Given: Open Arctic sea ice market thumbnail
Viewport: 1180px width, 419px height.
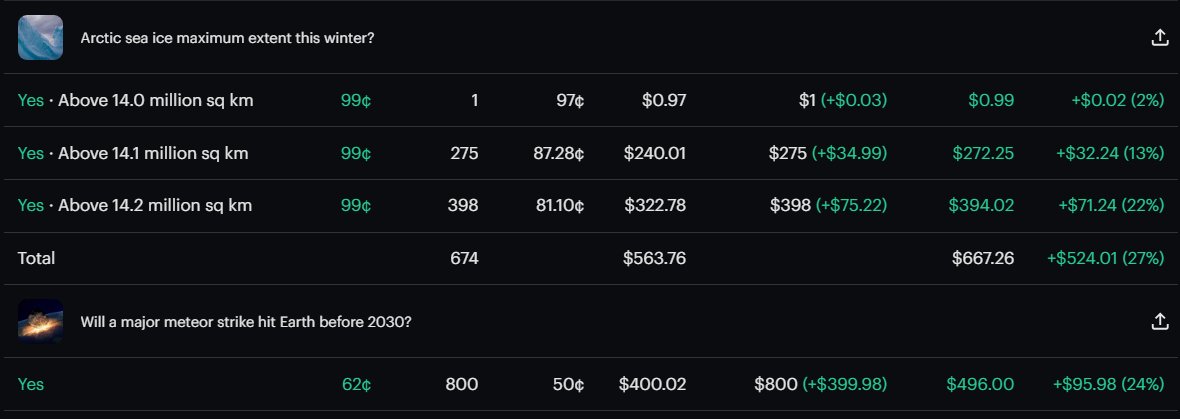Looking at the screenshot, I should coord(41,38).
